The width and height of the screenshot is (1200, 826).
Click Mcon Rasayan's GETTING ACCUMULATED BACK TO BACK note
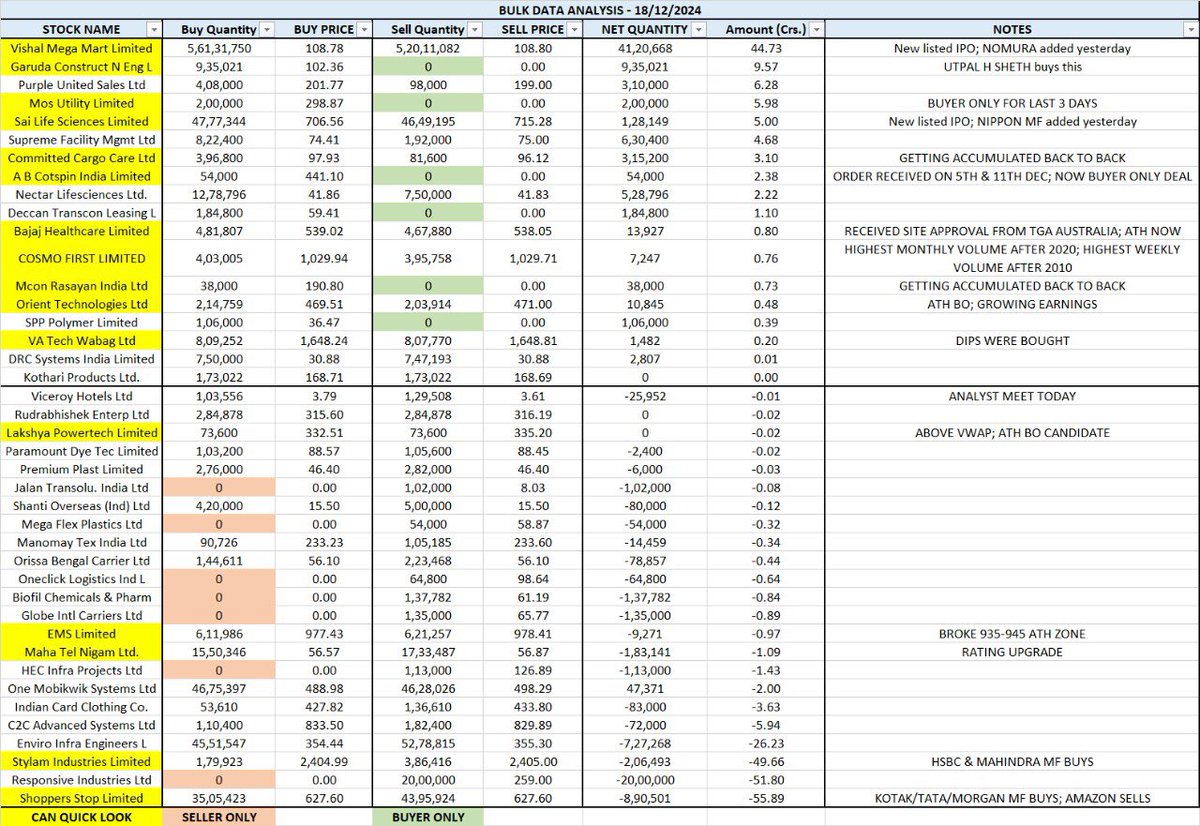[x=1011, y=286]
